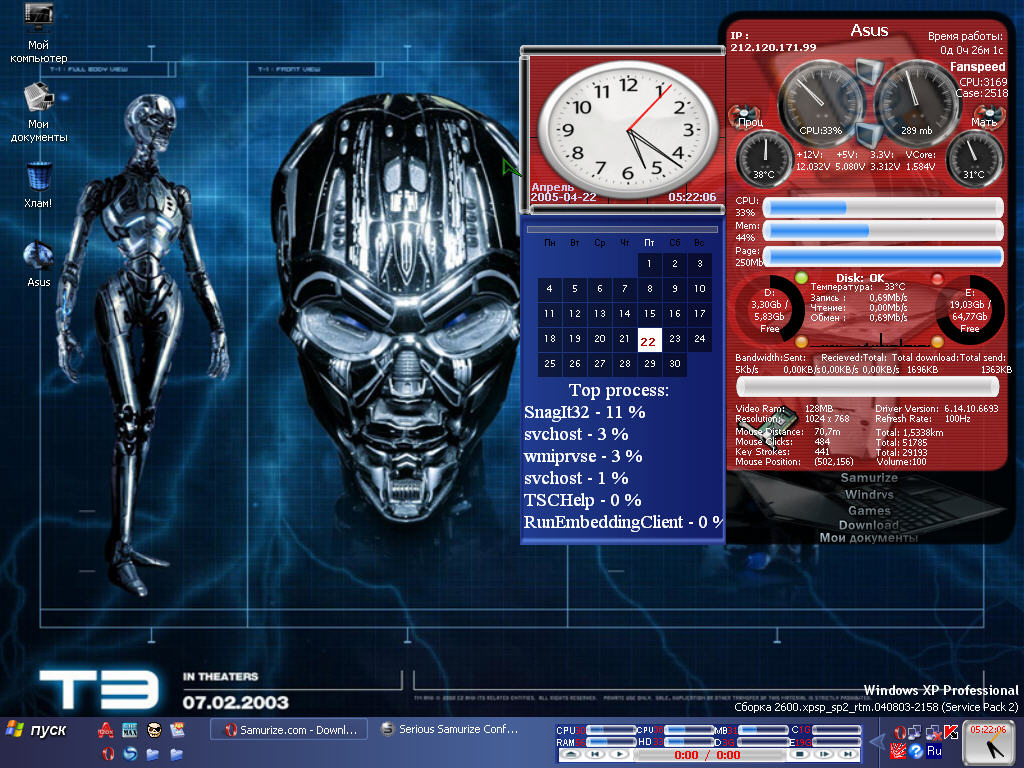
Task: Open the Asus desktop shortcut
Action: click(x=38, y=264)
